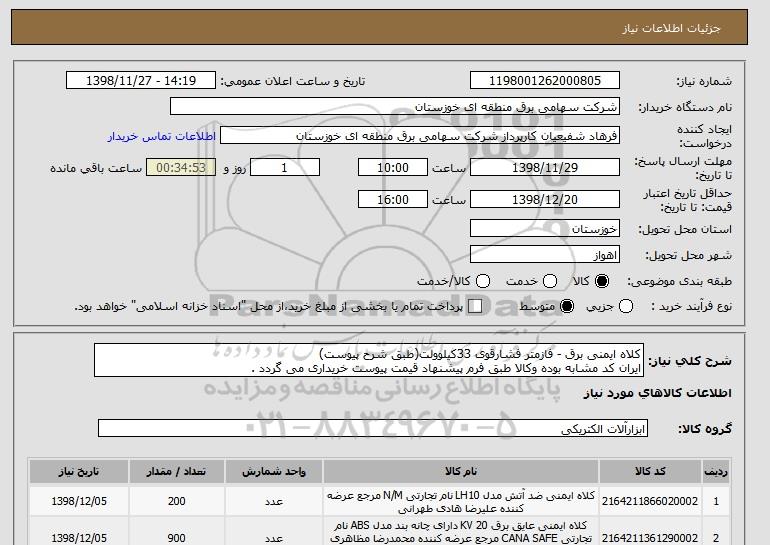
Task: Click the general description text area
Action: [x=369, y=361]
